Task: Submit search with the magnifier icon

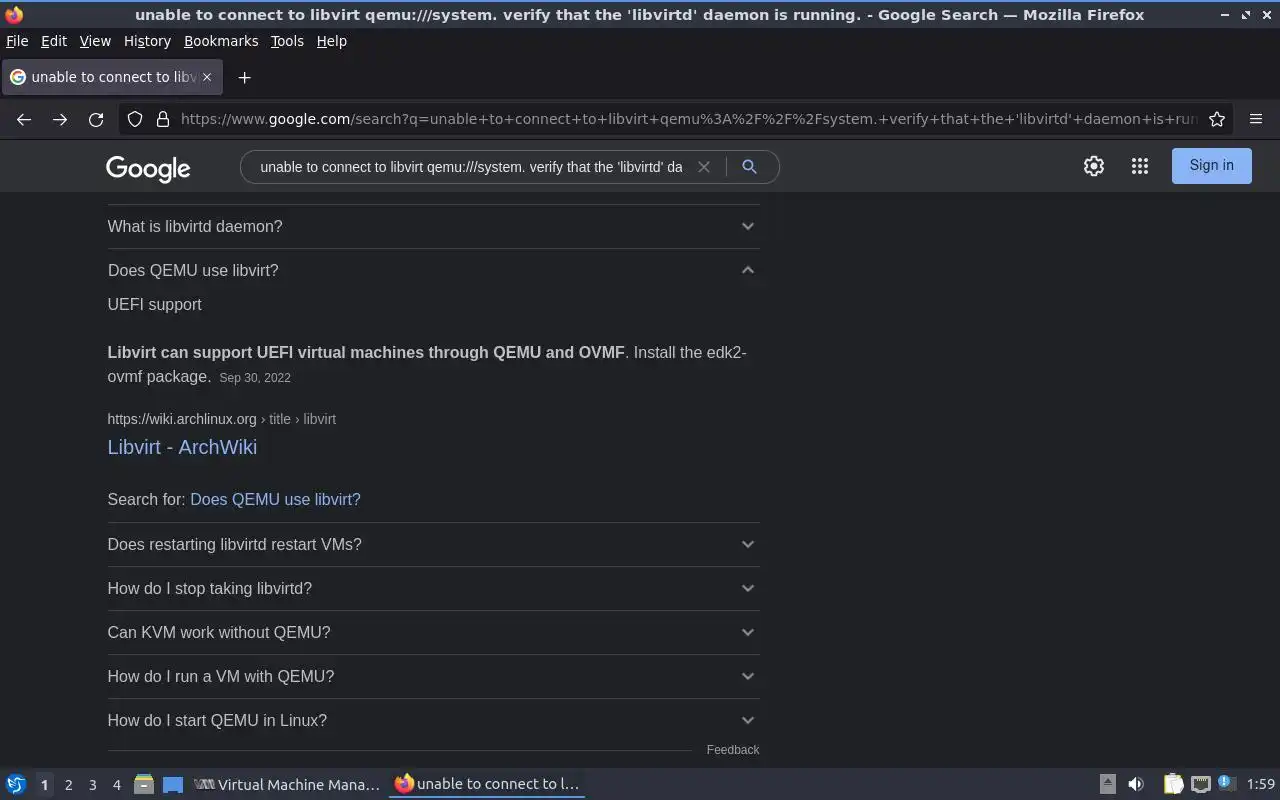Action: pos(749,167)
